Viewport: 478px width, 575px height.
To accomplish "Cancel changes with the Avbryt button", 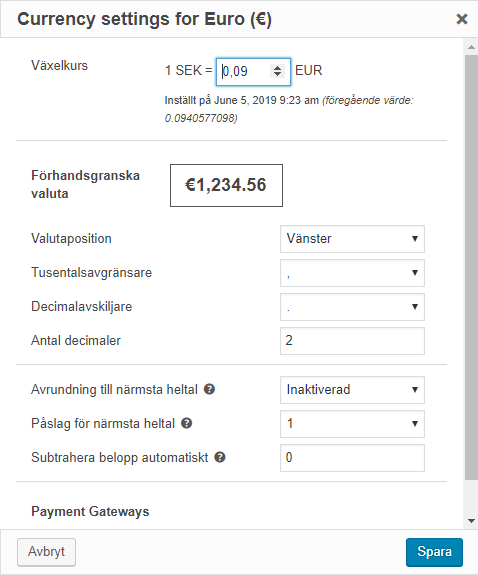I will point(46,552).
